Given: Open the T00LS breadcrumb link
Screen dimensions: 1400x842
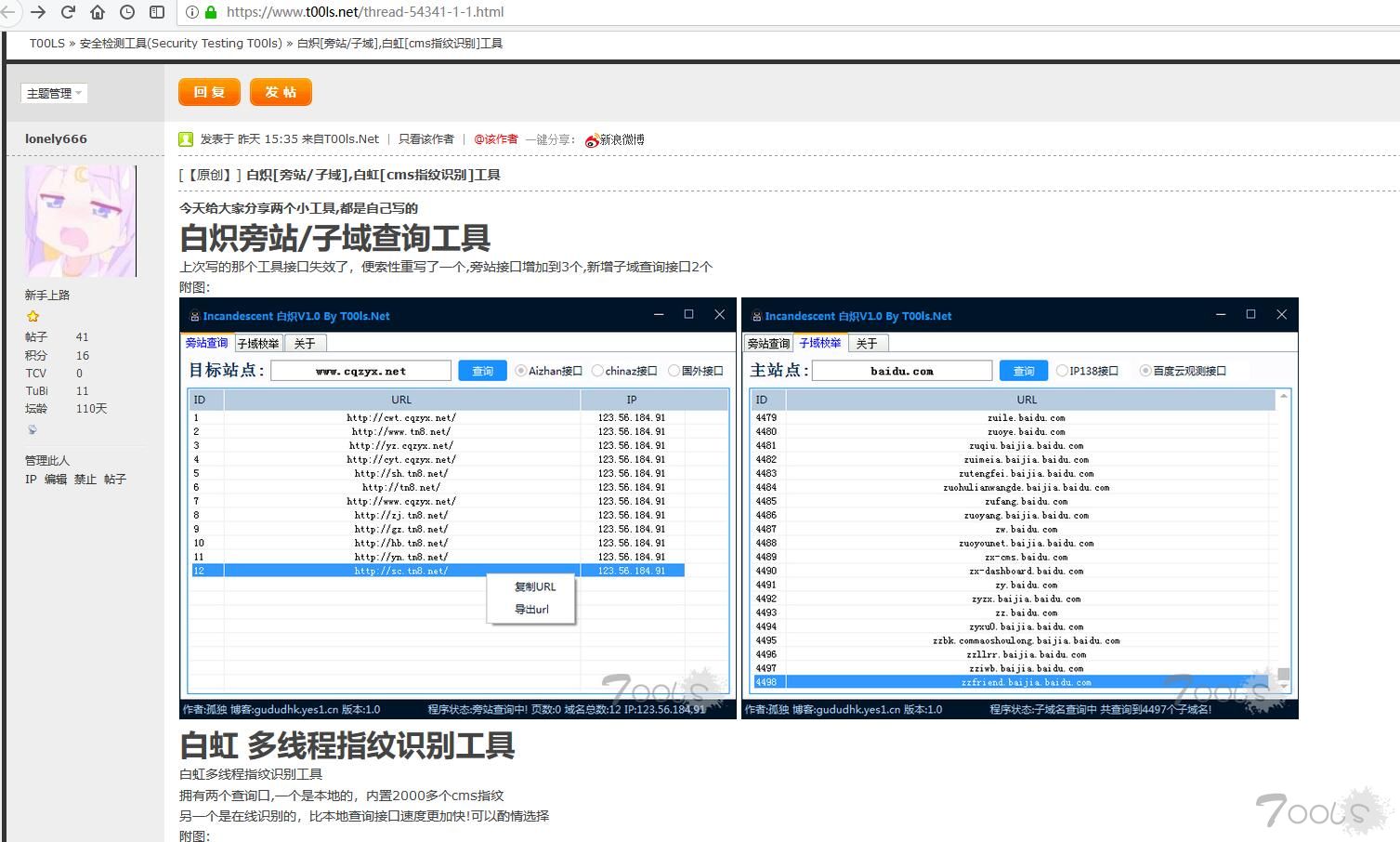Looking at the screenshot, I should [x=46, y=43].
